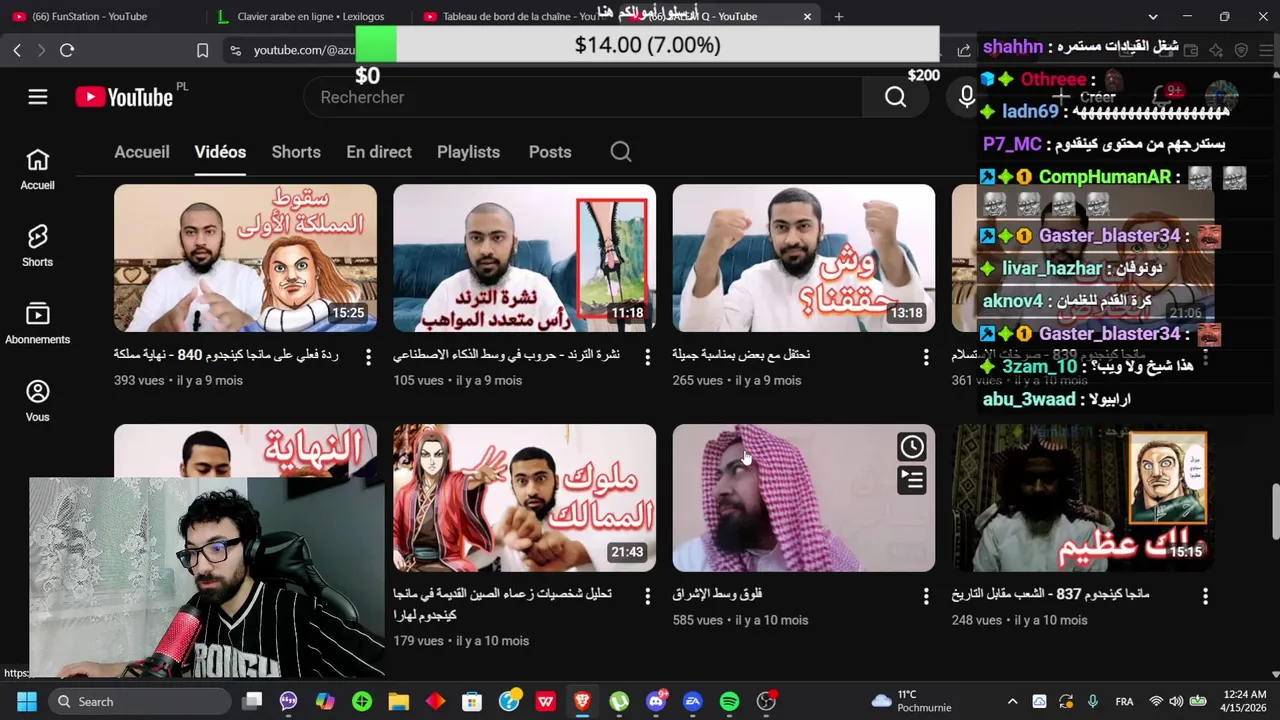Add فلوق وسط الإشراق video to queue

click(912, 481)
